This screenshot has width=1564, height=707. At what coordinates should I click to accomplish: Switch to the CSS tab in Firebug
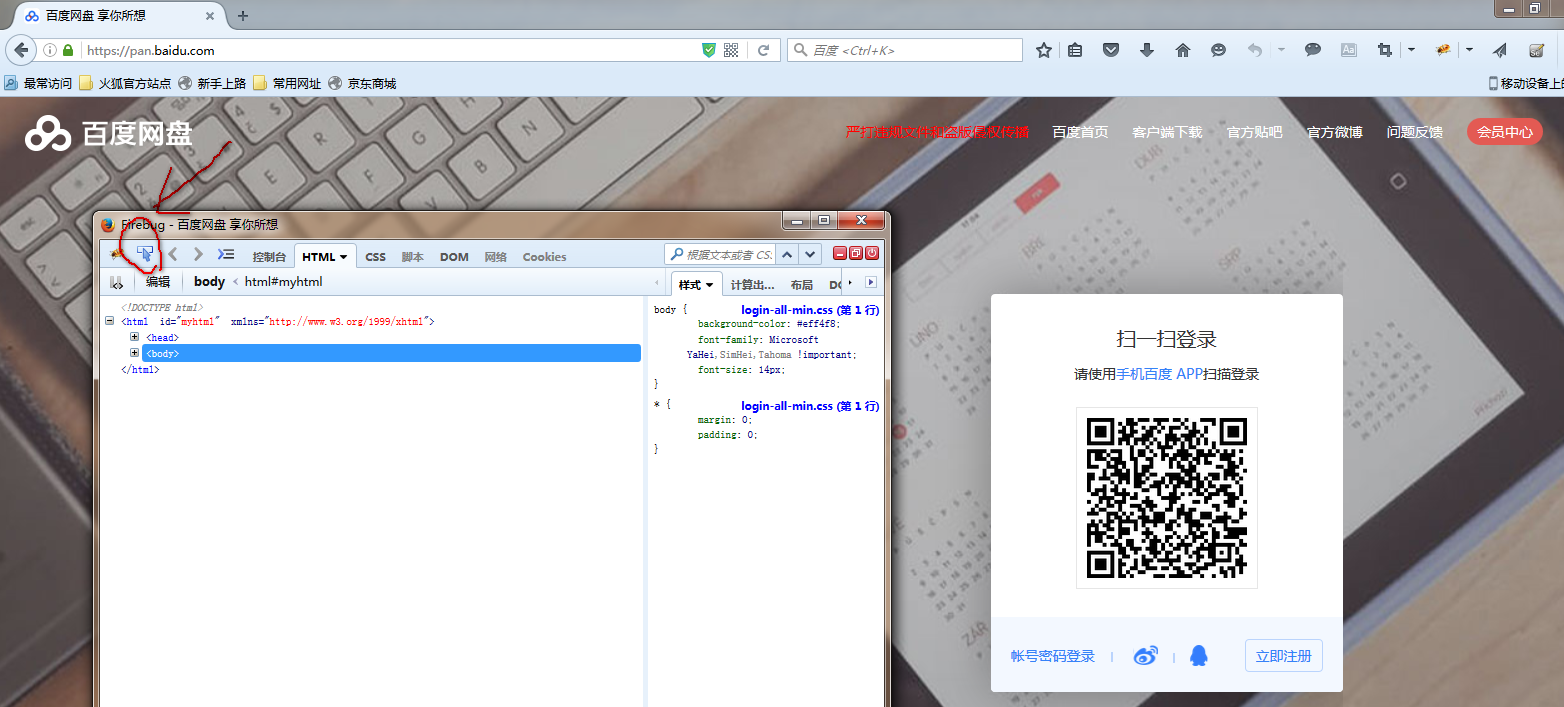coord(375,257)
